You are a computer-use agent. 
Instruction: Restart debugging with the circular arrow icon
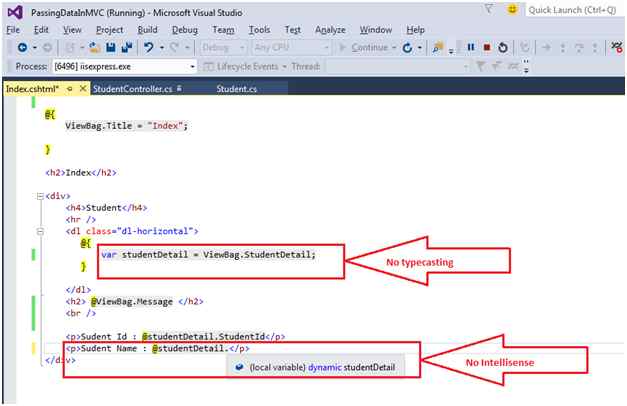pyautogui.click(x=503, y=48)
